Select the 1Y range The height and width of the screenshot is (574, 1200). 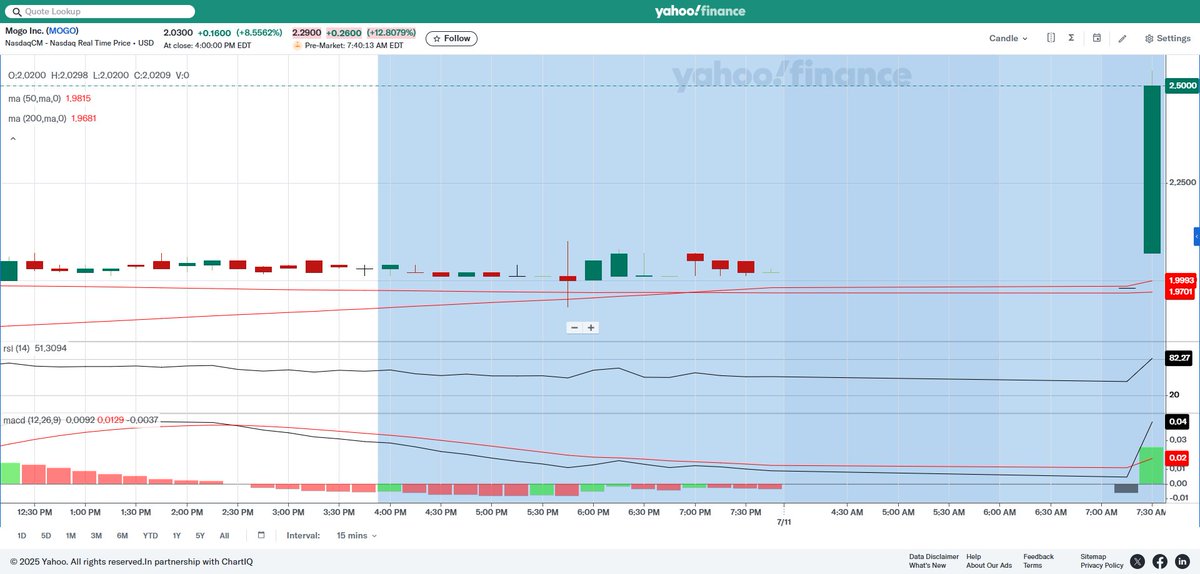tap(177, 535)
